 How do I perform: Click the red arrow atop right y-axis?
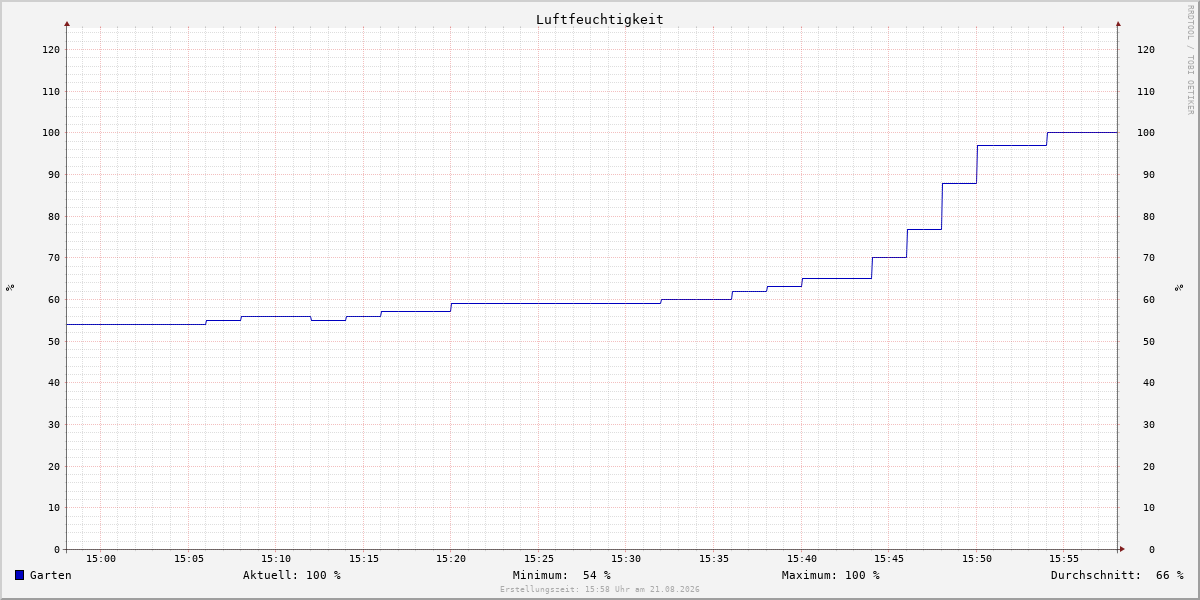click(x=1118, y=23)
